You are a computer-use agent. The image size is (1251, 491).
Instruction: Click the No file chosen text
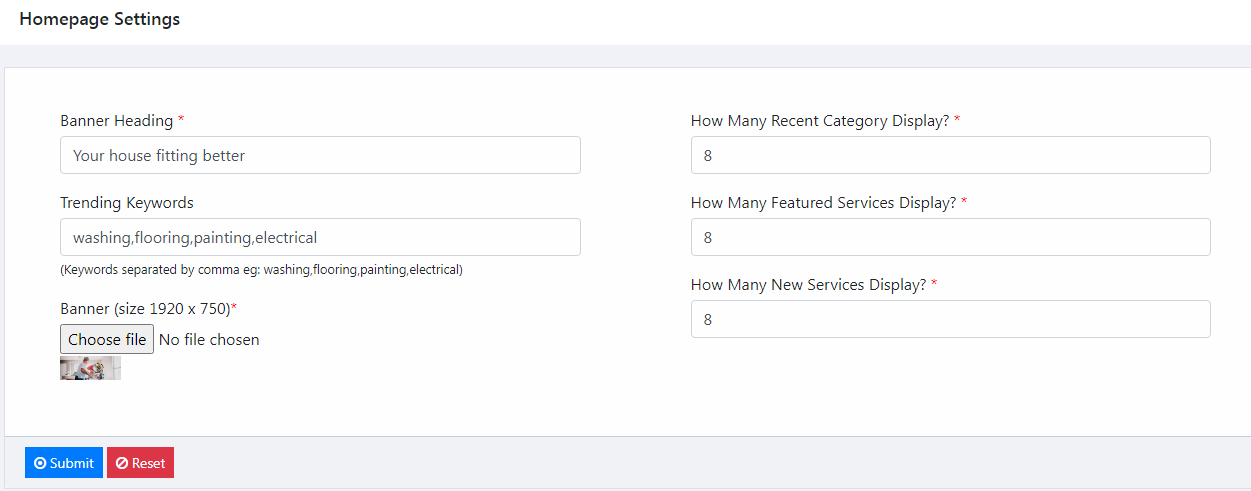point(209,340)
